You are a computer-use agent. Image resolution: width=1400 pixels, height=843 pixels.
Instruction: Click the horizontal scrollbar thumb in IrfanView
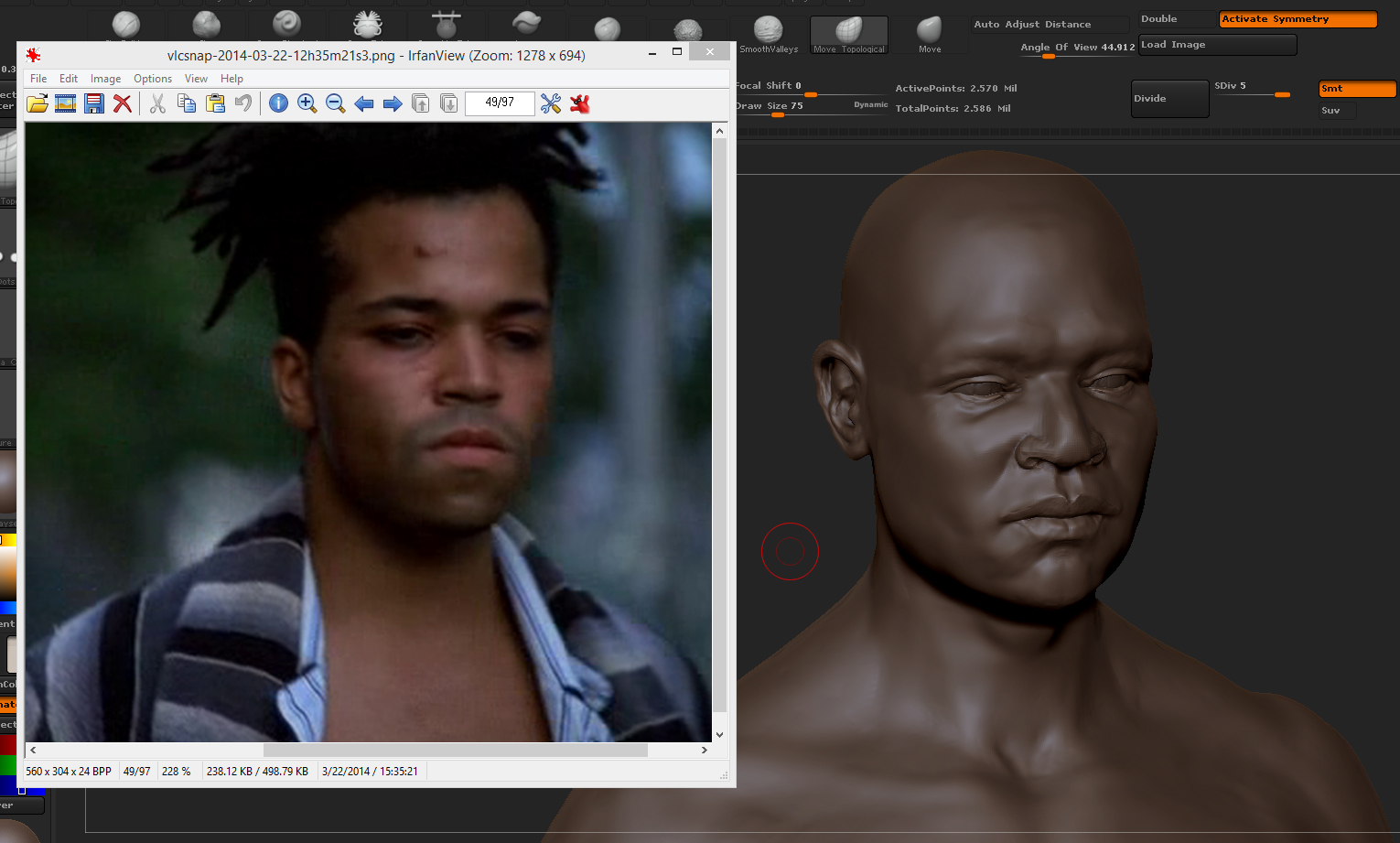(455, 750)
